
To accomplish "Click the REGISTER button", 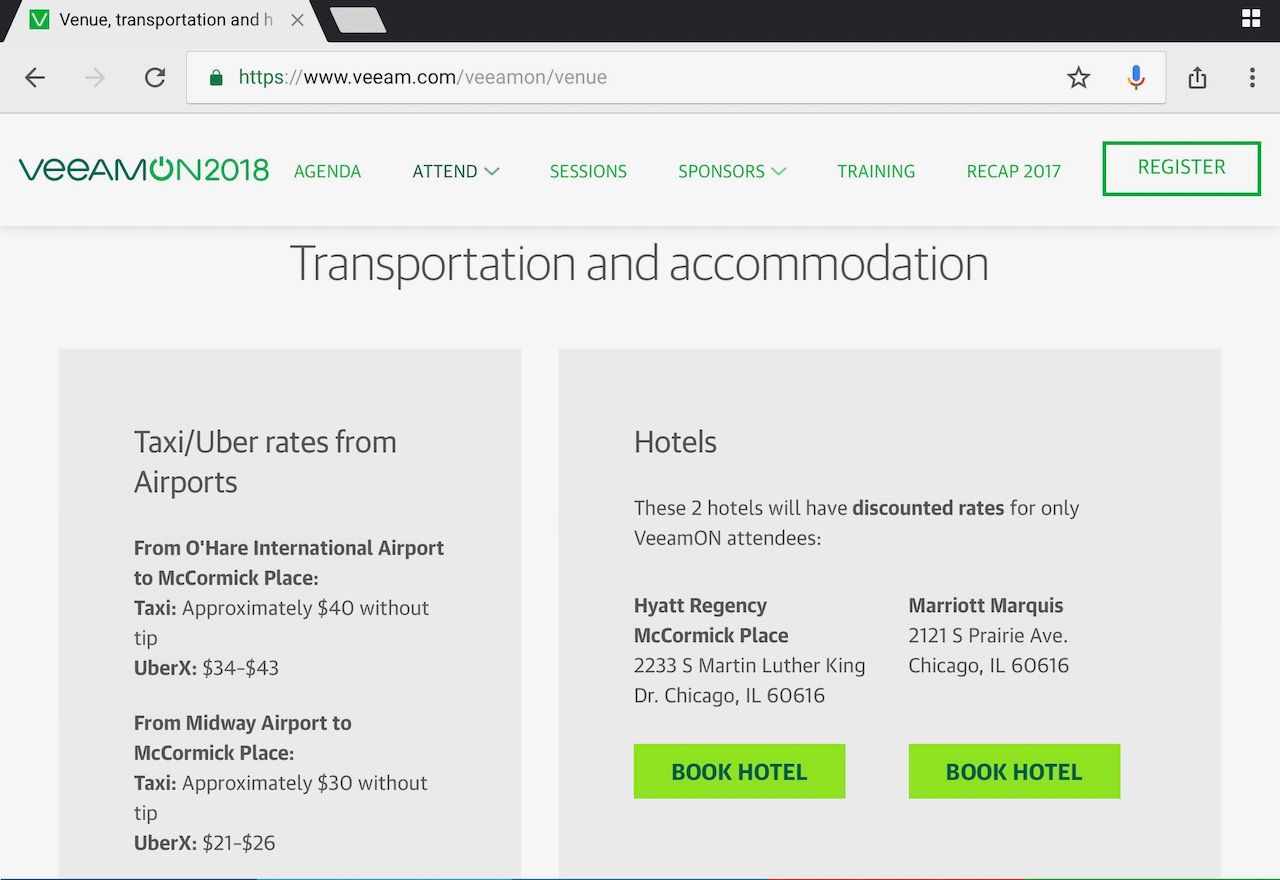I will 1181,168.
